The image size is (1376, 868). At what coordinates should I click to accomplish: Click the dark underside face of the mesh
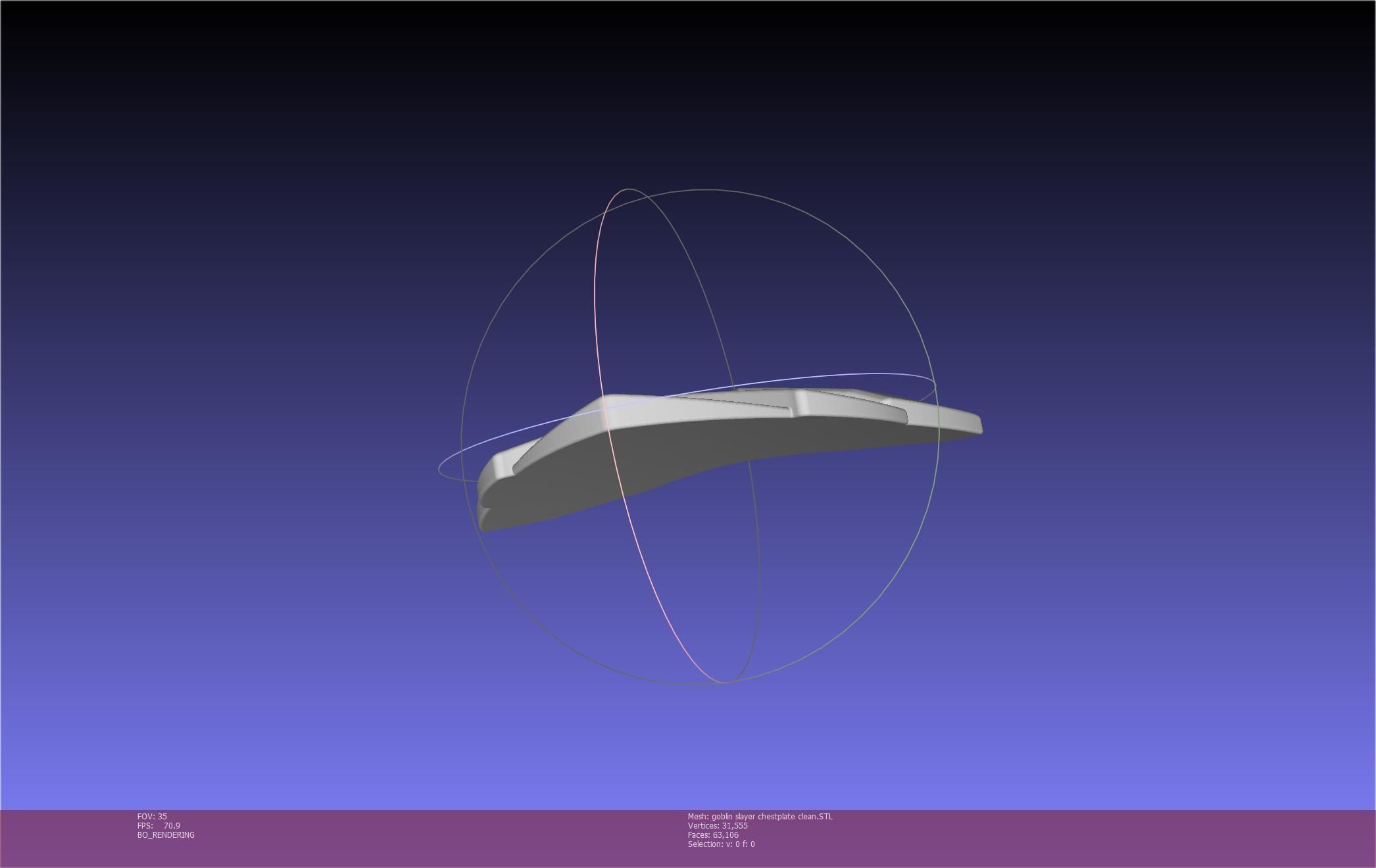point(658,460)
